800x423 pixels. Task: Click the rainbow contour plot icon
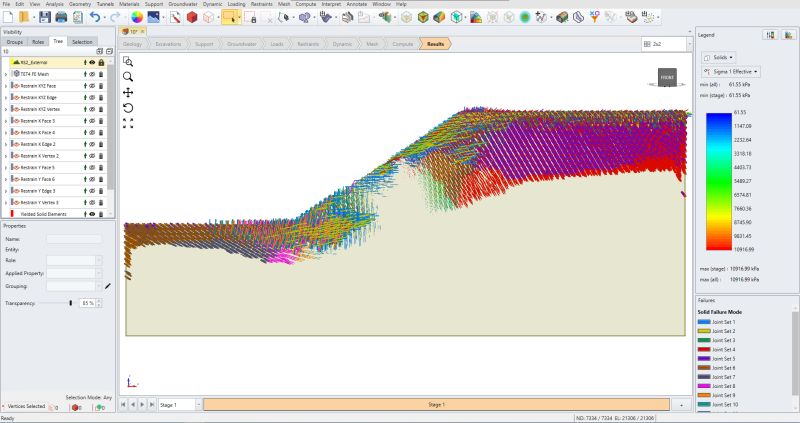point(476,17)
